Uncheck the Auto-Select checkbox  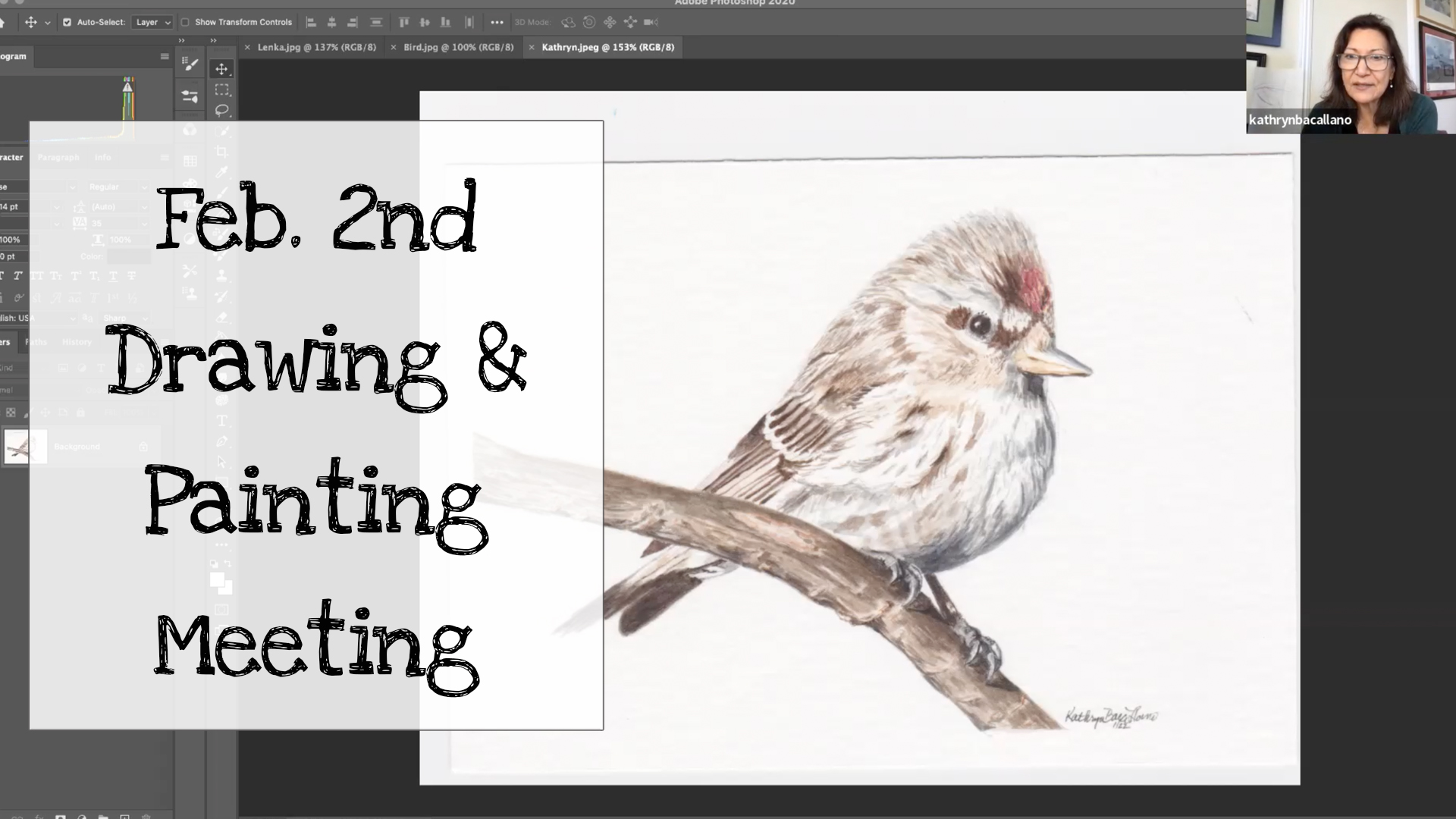(67, 22)
